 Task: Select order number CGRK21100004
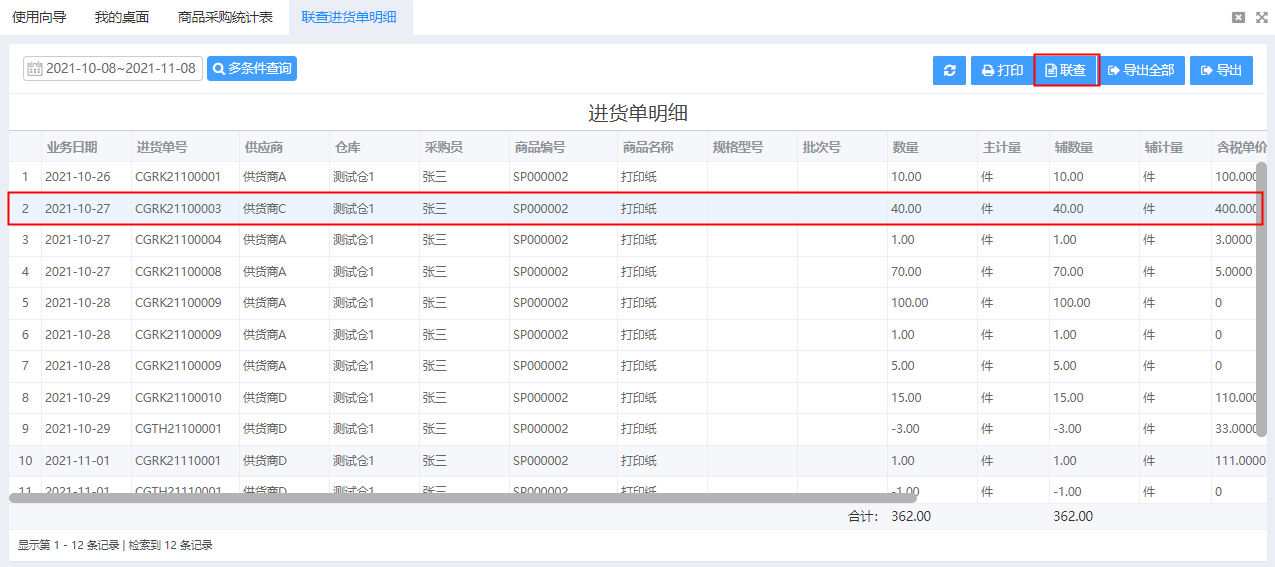tap(178, 240)
